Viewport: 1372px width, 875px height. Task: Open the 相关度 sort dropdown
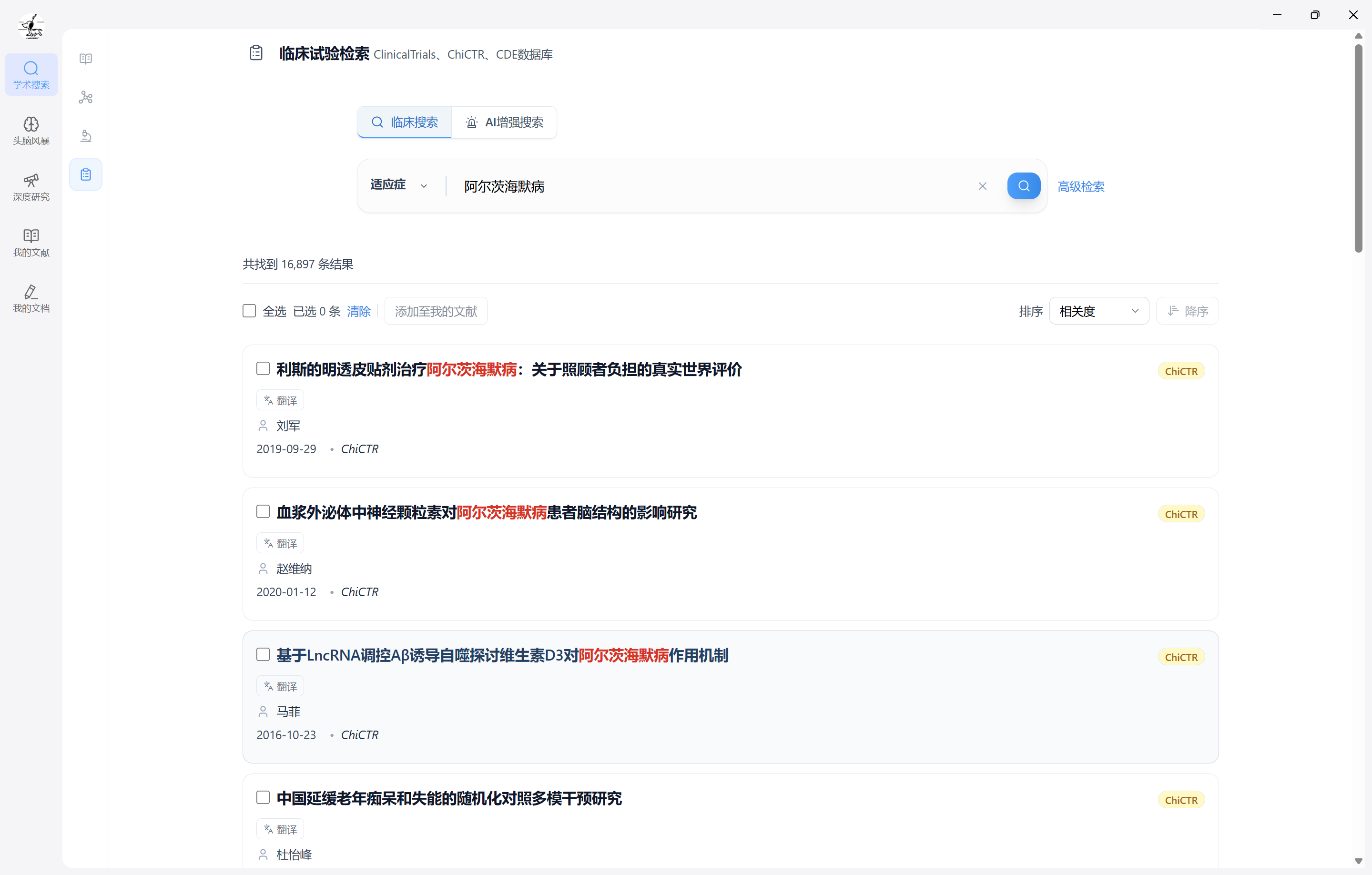point(1098,311)
